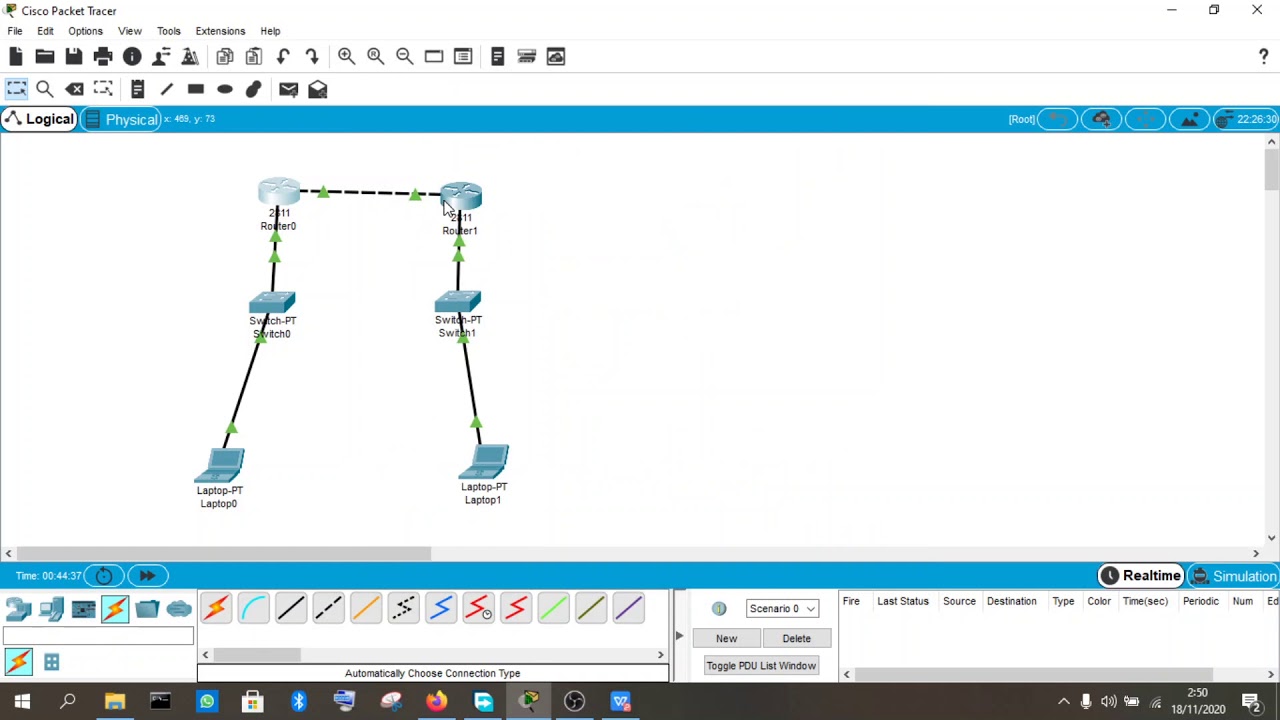
Task: Pick the Draw Line tool
Action: (x=167, y=90)
